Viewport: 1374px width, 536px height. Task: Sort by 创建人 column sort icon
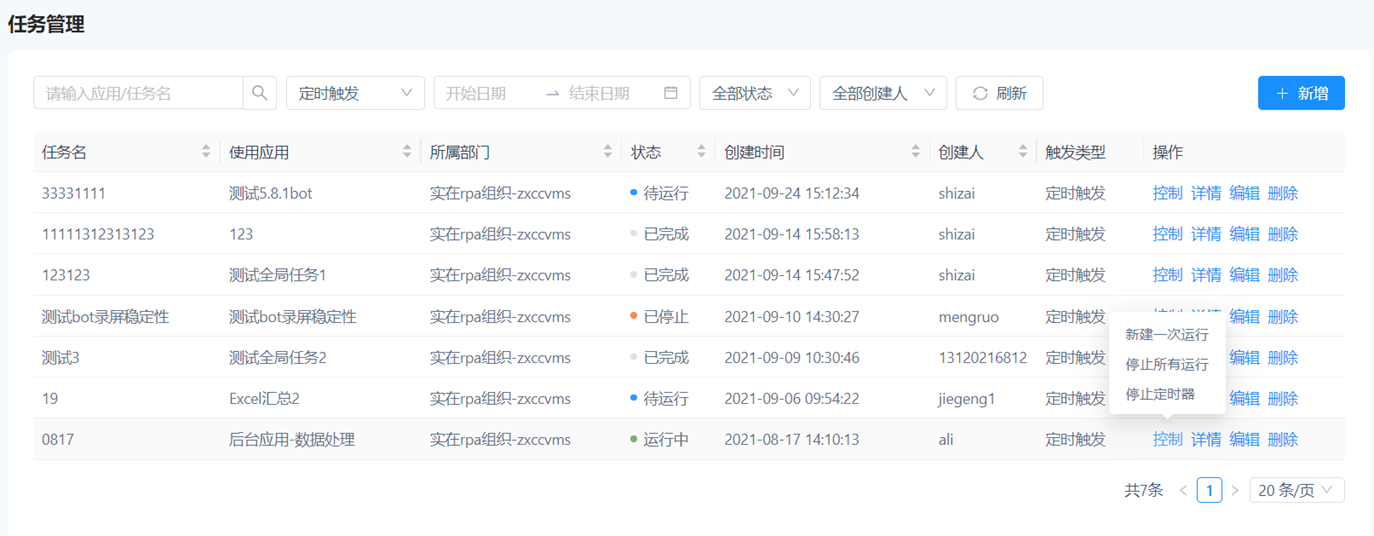[x=1022, y=152]
